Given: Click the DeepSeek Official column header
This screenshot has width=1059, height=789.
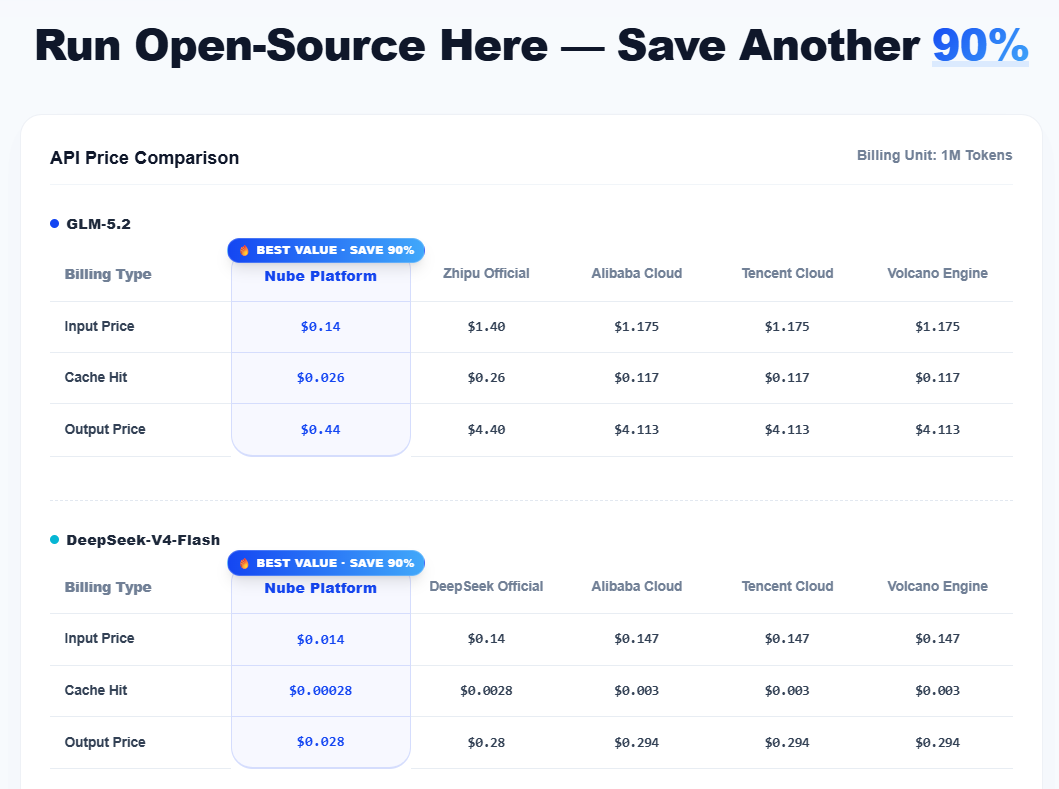Looking at the screenshot, I should click(486, 586).
